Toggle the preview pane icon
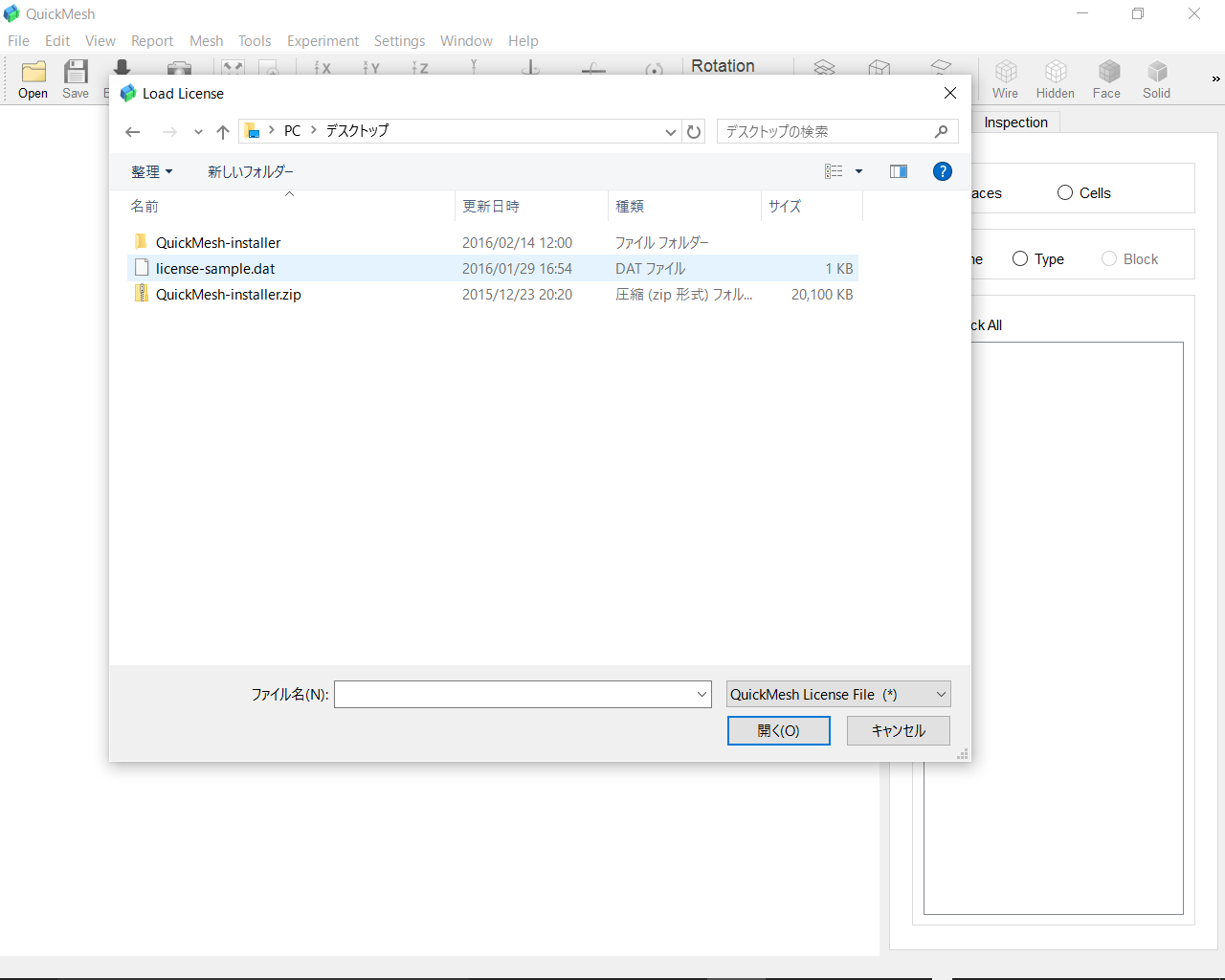 coord(898,171)
